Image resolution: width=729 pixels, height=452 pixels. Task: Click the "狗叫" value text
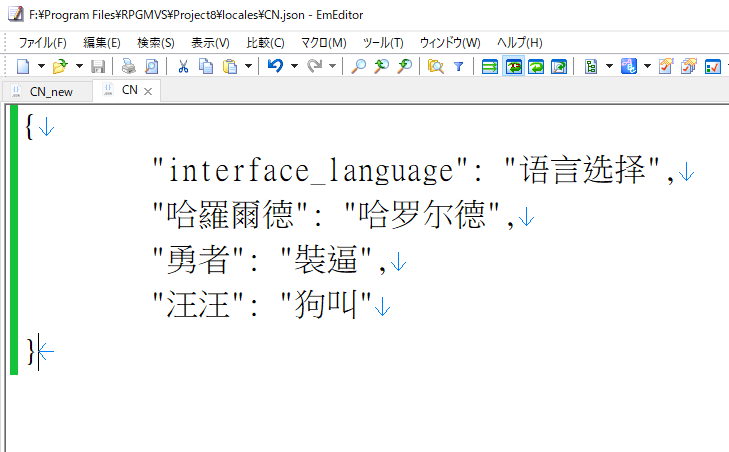pos(326,305)
